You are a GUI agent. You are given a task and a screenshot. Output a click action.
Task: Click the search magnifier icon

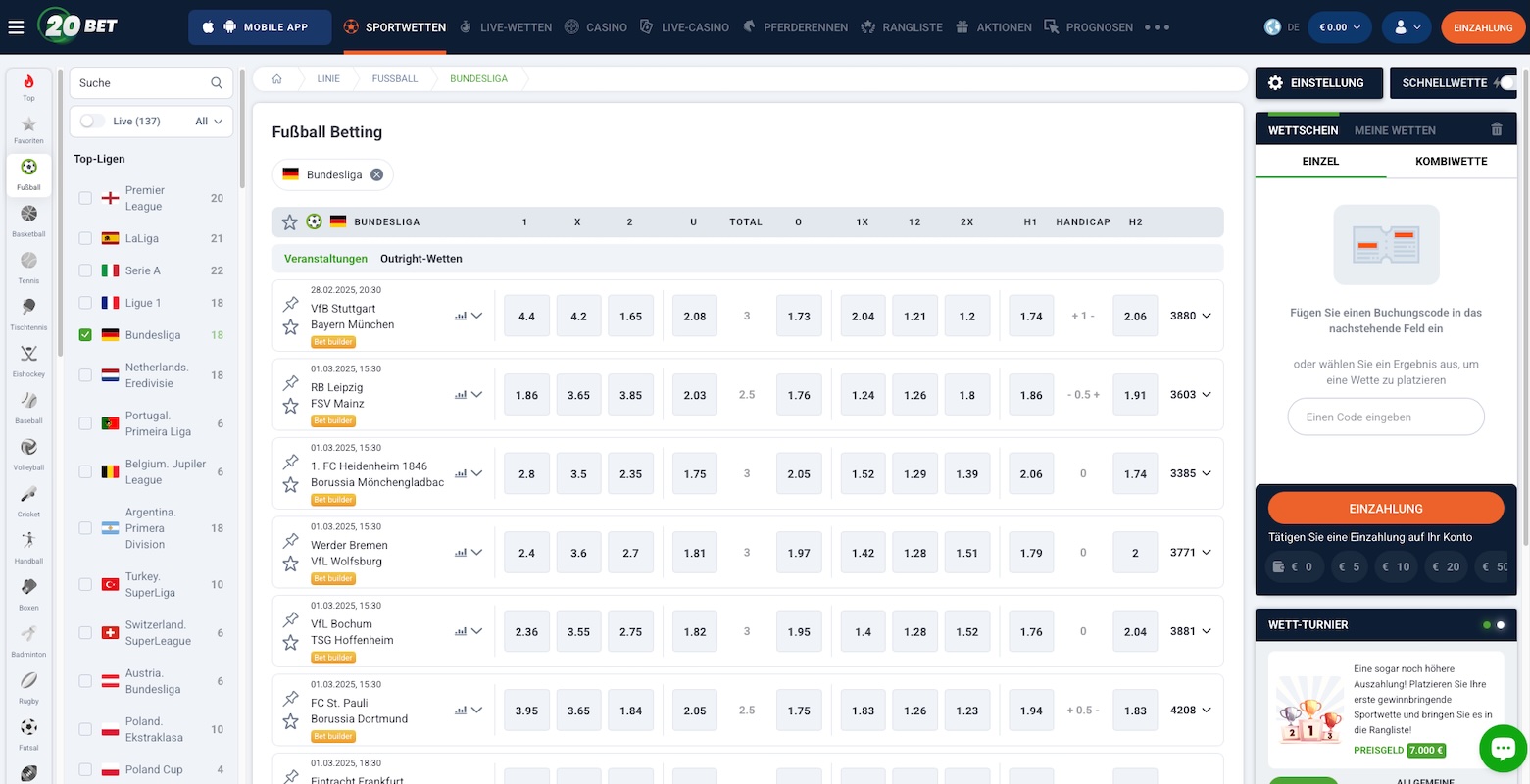tap(217, 83)
